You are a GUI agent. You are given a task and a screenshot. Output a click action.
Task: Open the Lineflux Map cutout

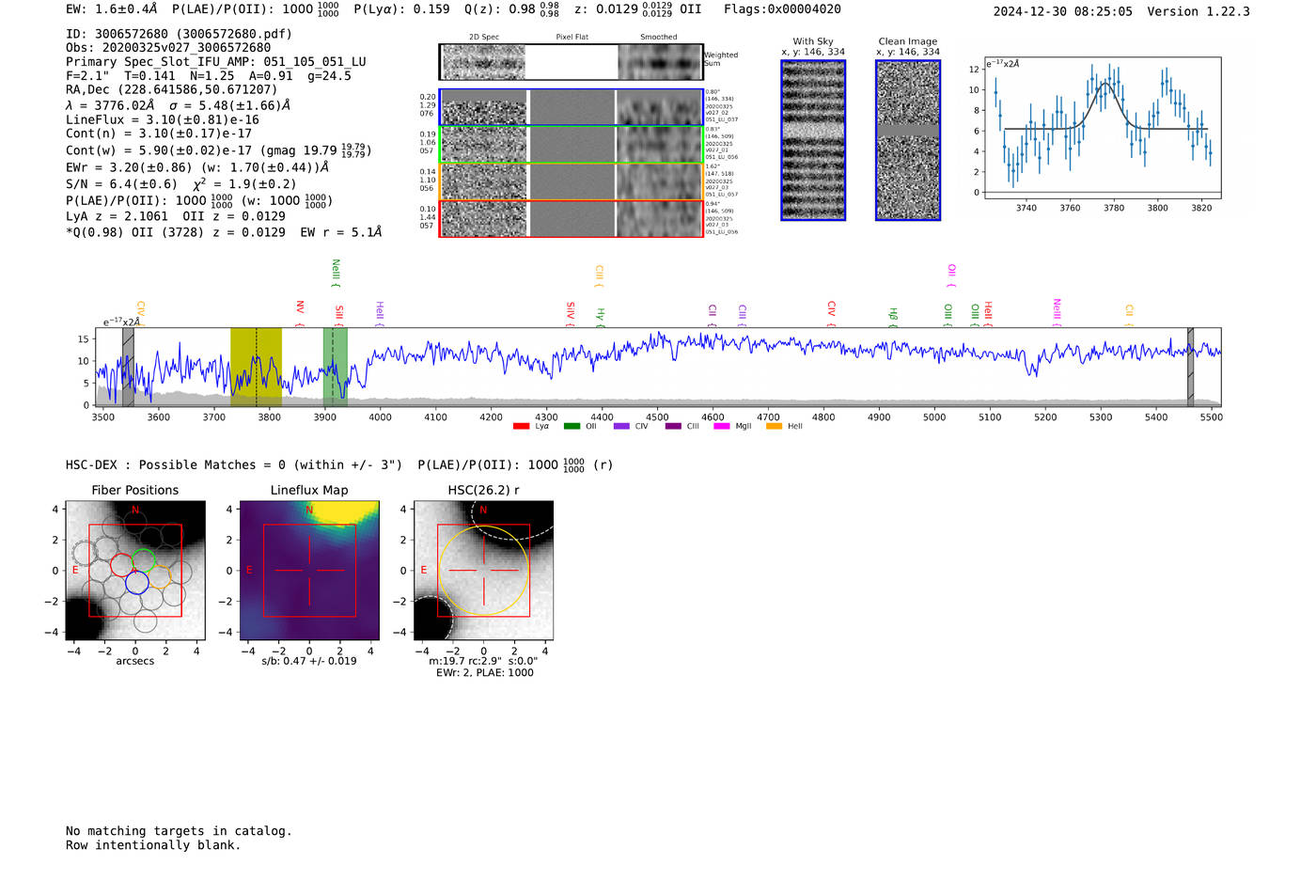tap(309, 571)
